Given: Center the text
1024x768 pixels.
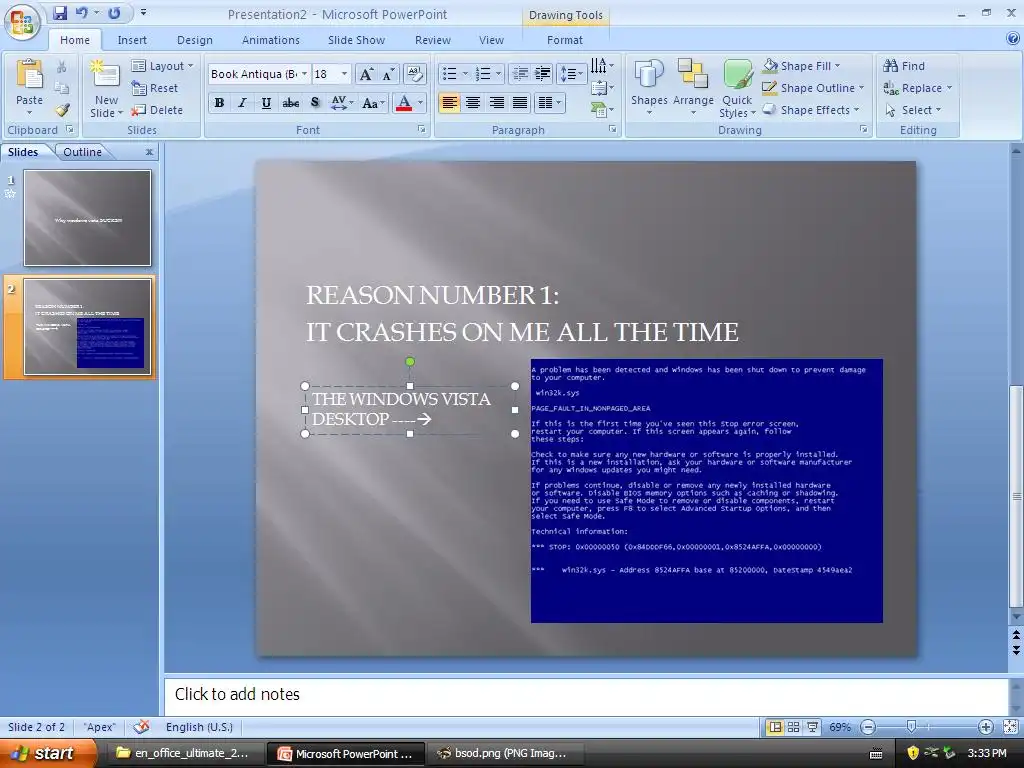Looking at the screenshot, I should [473, 103].
